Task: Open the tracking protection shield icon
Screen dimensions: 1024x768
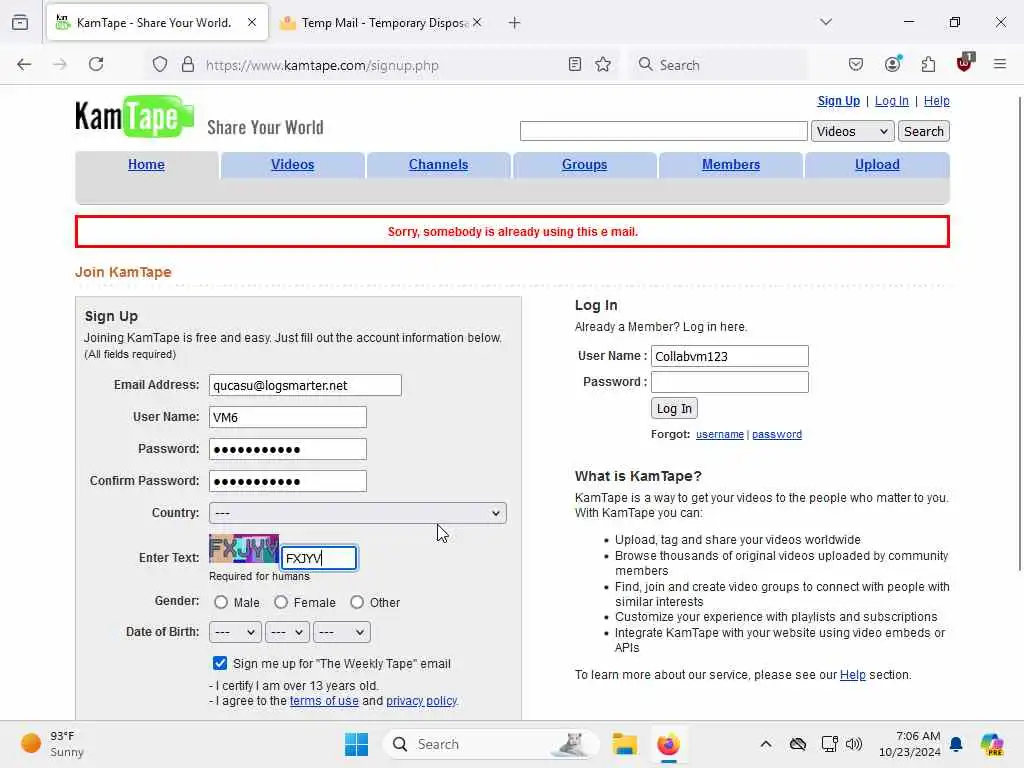Action: tap(160, 65)
